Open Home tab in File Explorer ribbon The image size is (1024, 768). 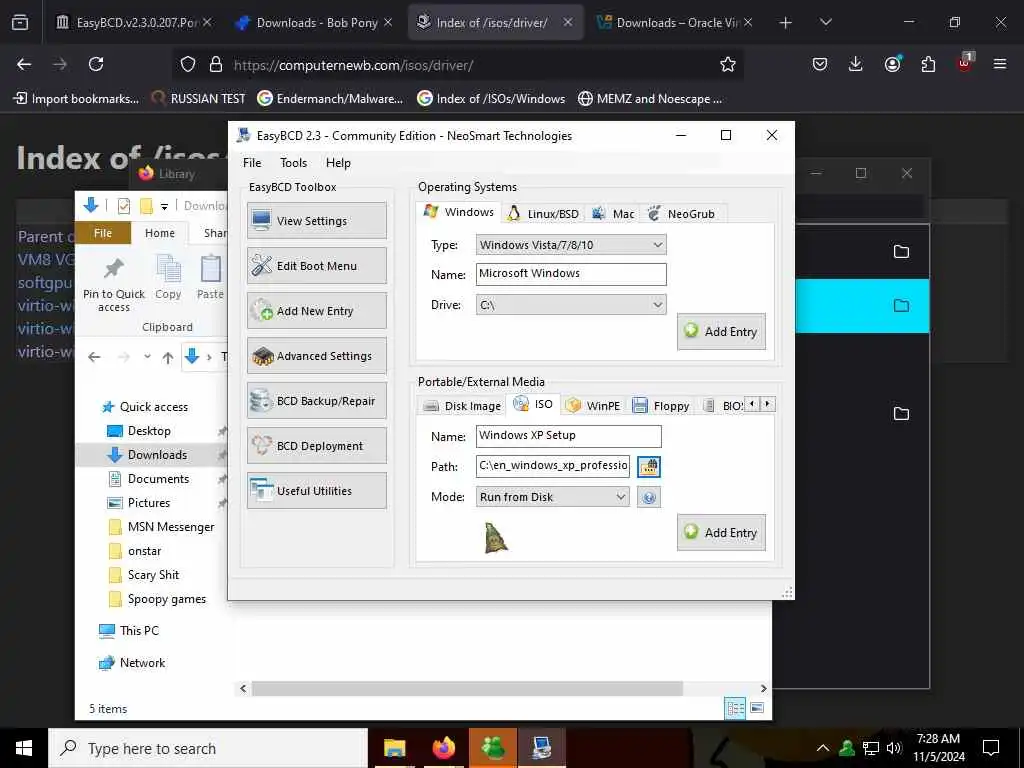pos(160,233)
